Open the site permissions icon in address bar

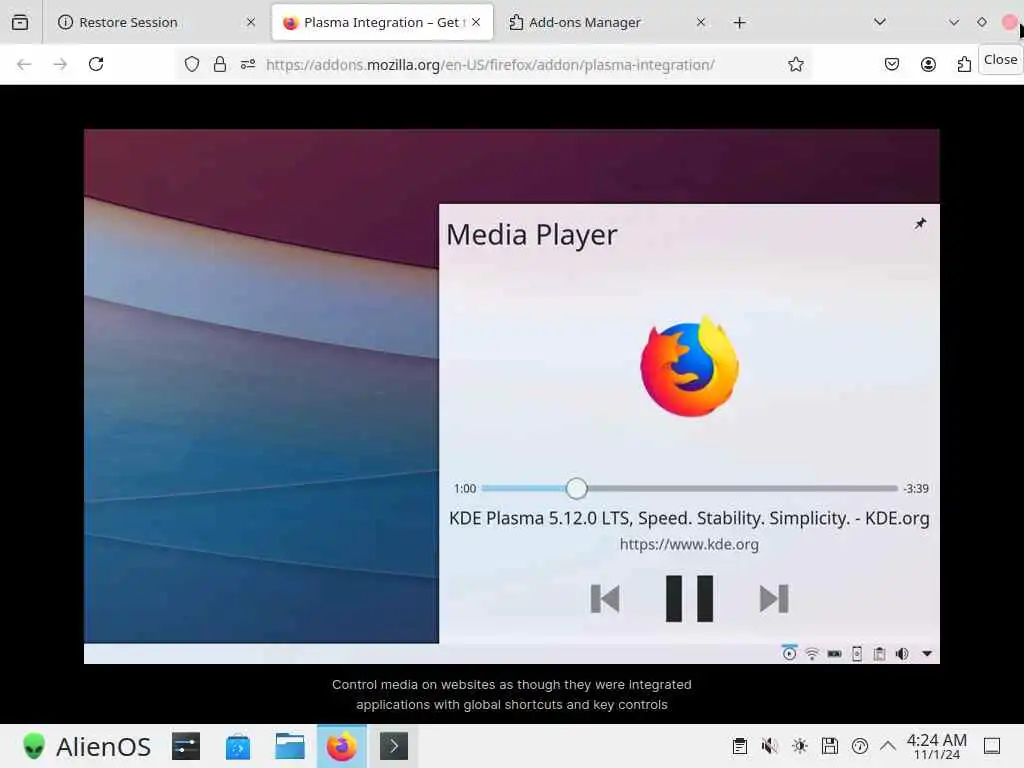[248, 64]
